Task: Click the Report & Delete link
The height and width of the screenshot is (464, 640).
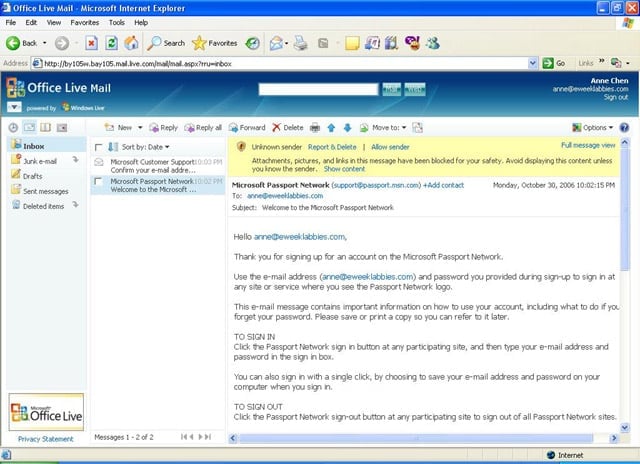Action: 332,147
